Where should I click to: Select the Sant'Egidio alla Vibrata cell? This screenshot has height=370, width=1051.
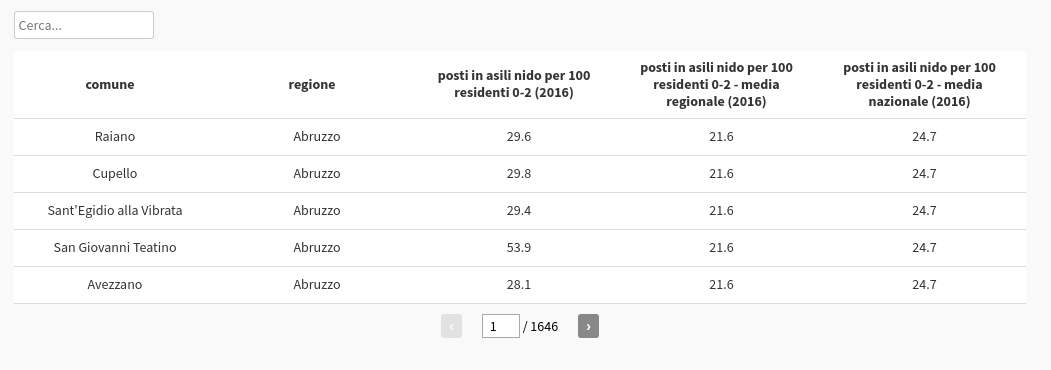click(x=115, y=210)
